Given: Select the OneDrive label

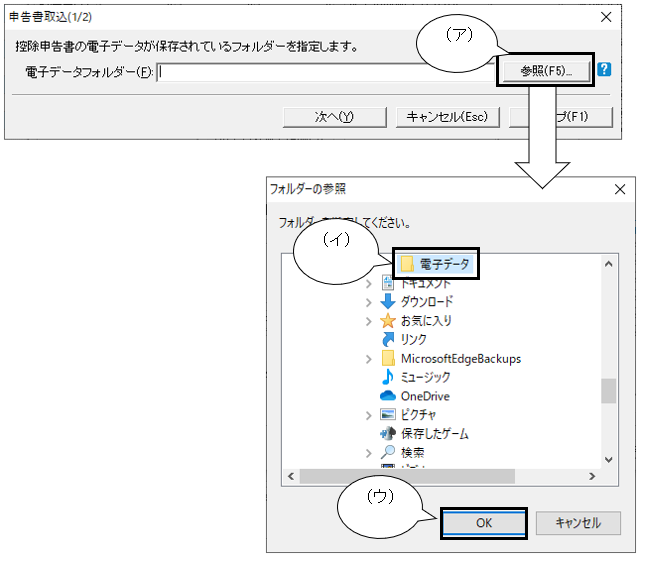Looking at the screenshot, I should click(425, 396).
